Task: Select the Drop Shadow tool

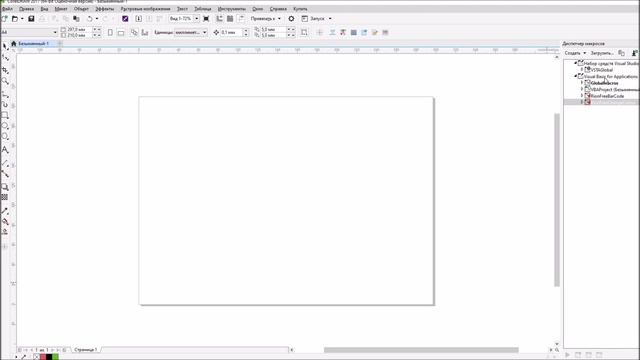Action: pyautogui.click(x=5, y=187)
